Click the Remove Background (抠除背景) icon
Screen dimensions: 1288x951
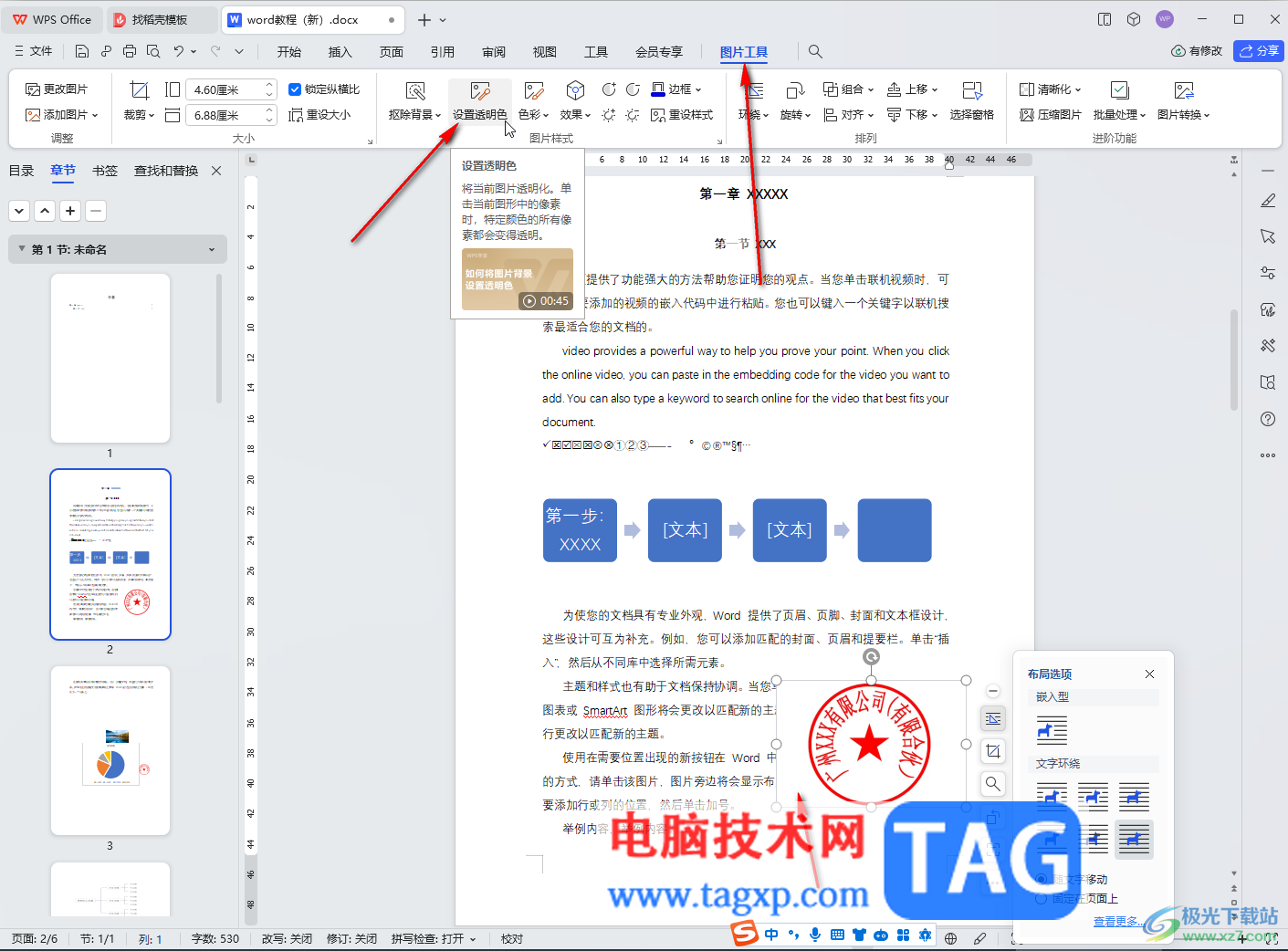[x=415, y=90]
